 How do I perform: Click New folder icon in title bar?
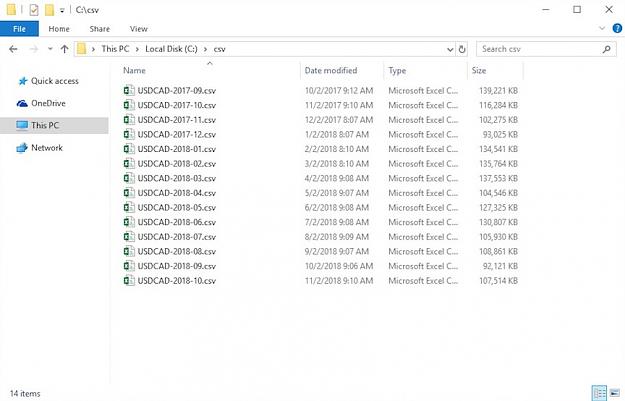click(49, 10)
